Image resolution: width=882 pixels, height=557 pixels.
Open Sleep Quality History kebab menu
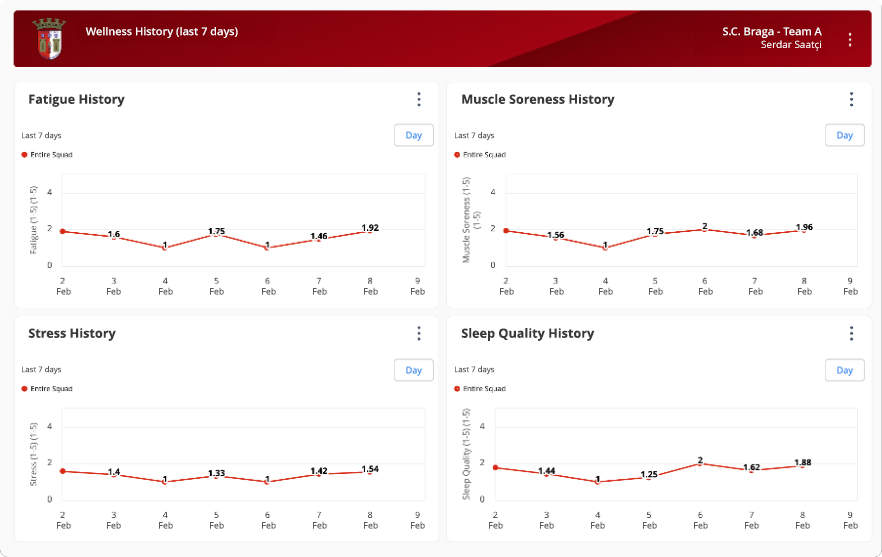851,334
